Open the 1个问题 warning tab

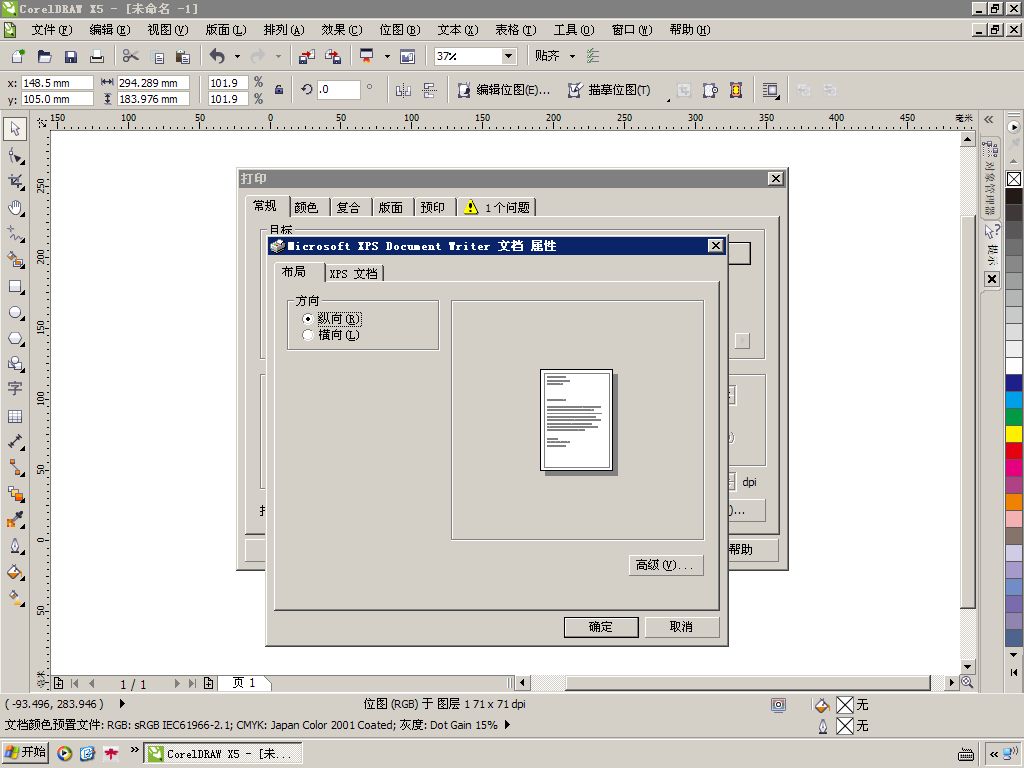tap(497, 208)
